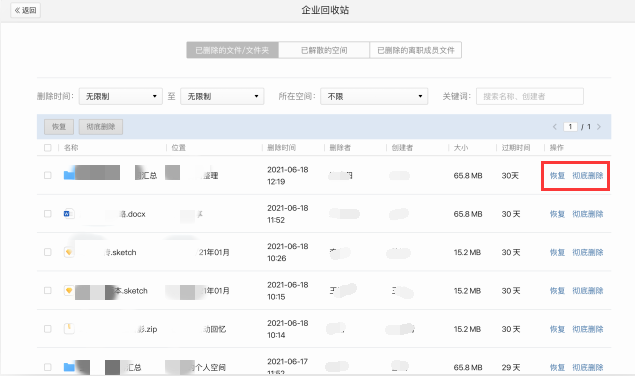Focus the 关键词 search field
This screenshot has width=635, height=376.
click(x=530, y=96)
